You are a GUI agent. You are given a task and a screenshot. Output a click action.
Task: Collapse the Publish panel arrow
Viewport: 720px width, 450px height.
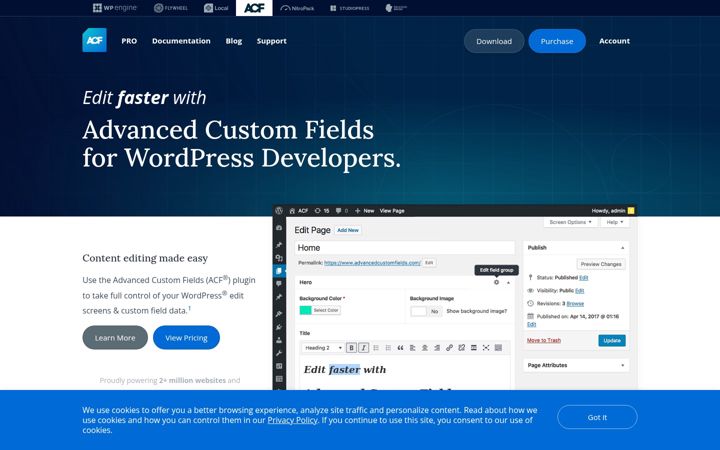(623, 248)
